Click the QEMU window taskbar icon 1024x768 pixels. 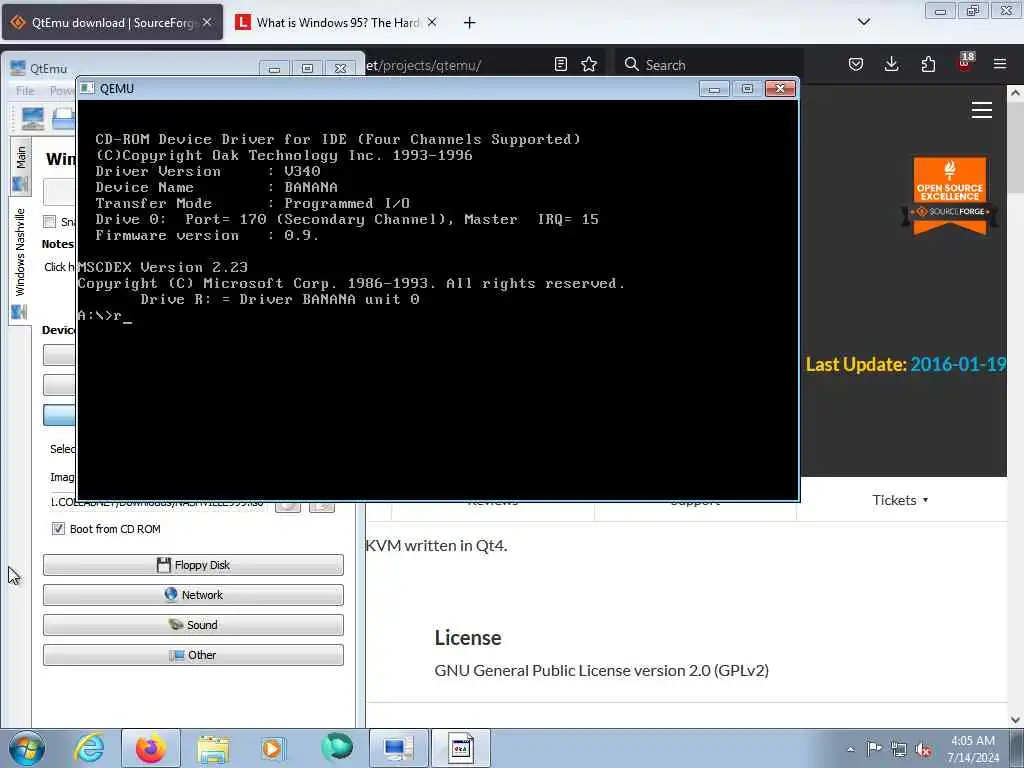point(460,748)
